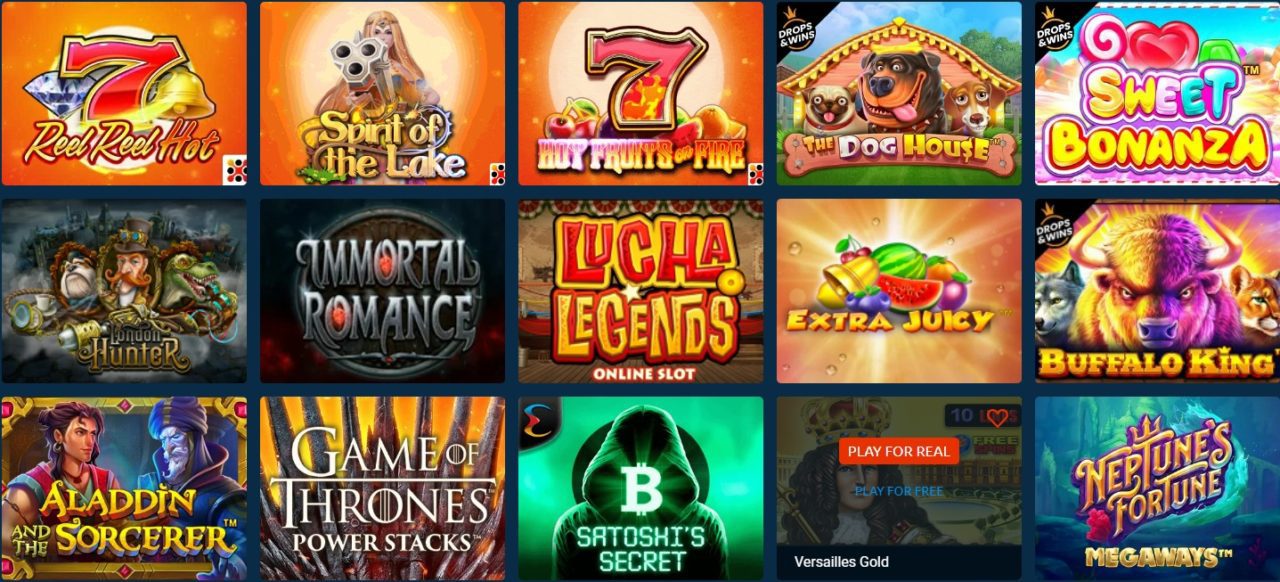The height and width of the screenshot is (582, 1280).
Task: Select Neptune's Fortune Megaways game
Action: tap(1157, 489)
